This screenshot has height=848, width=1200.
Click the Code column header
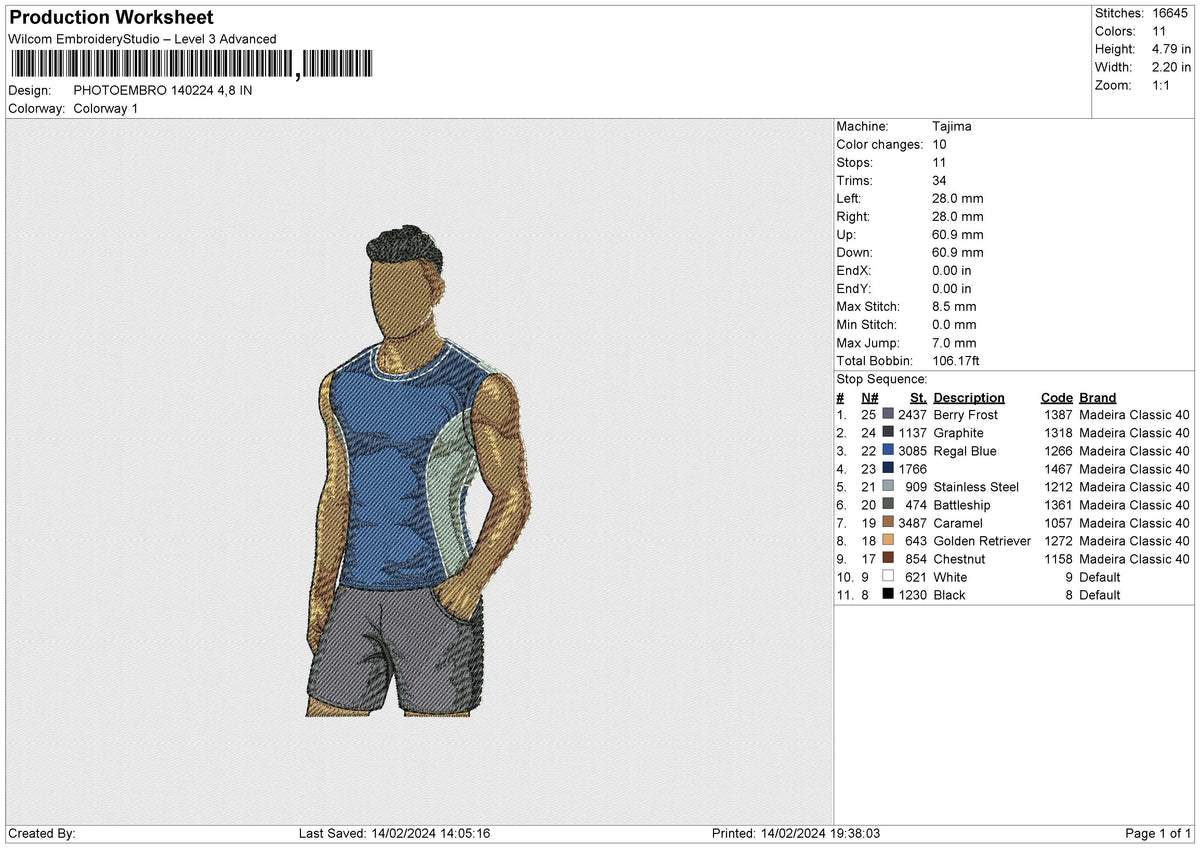coord(1056,397)
